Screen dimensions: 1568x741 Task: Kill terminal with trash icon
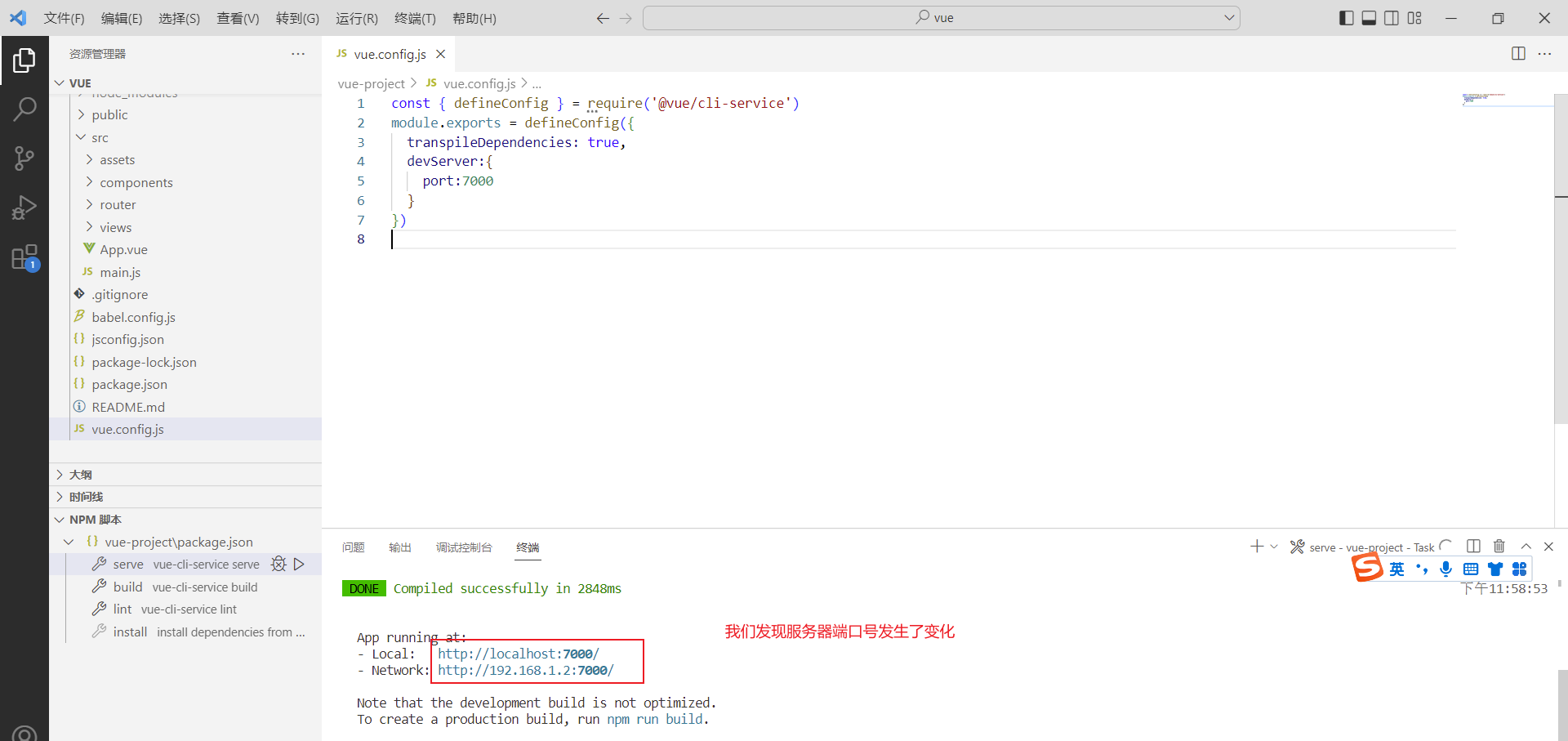[1499, 547]
